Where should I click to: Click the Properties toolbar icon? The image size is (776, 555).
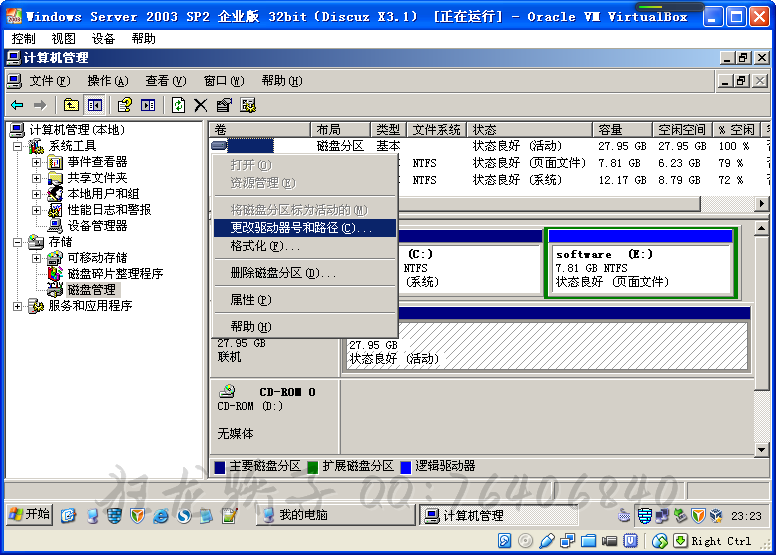tap(224, 105)
